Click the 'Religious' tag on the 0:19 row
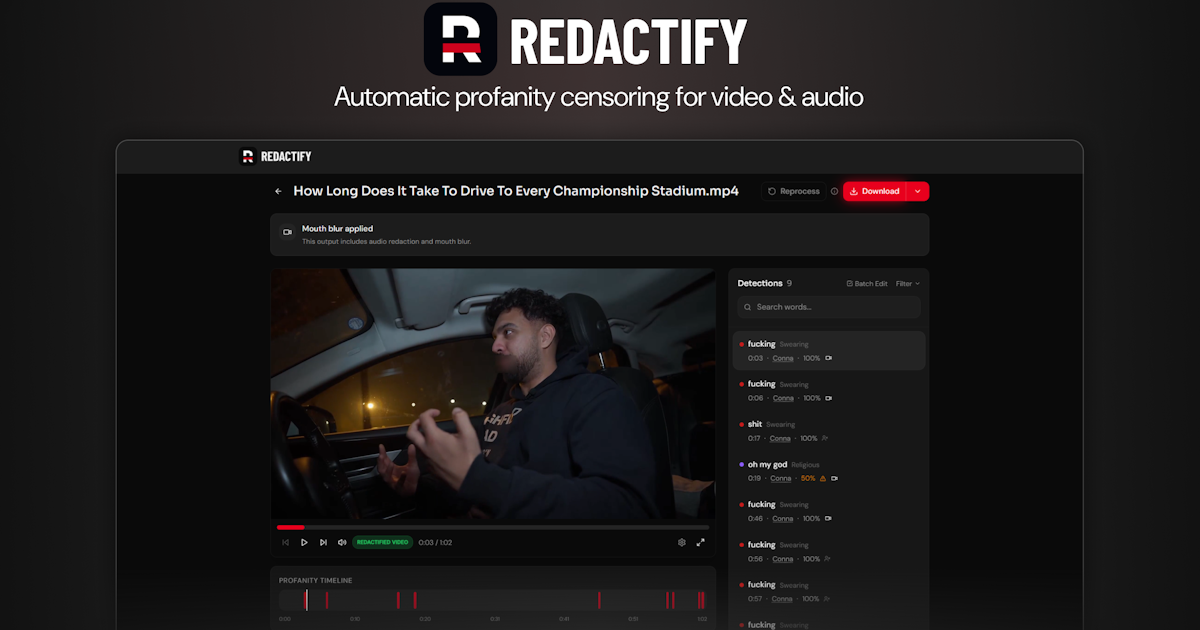Screen dimensions: 1200x630 coord(805,464)
